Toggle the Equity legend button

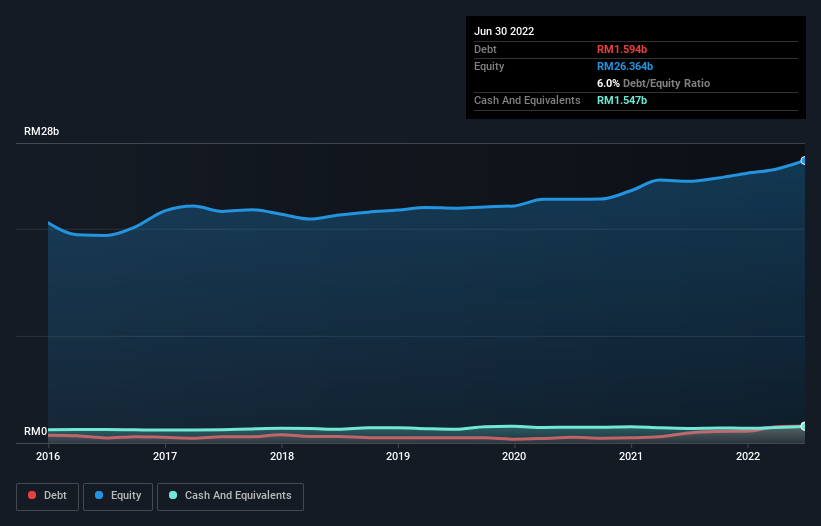[x=118, y=496]
